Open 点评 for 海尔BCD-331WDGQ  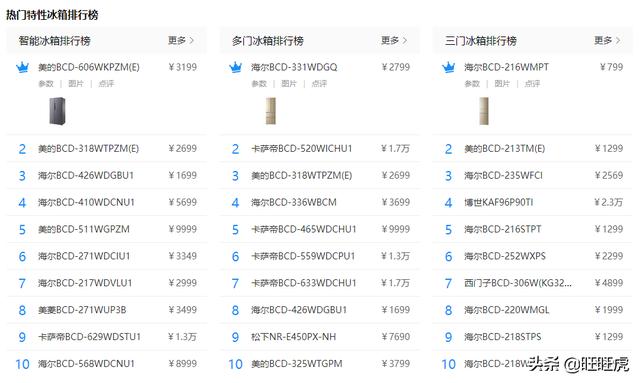click(319, 84)
